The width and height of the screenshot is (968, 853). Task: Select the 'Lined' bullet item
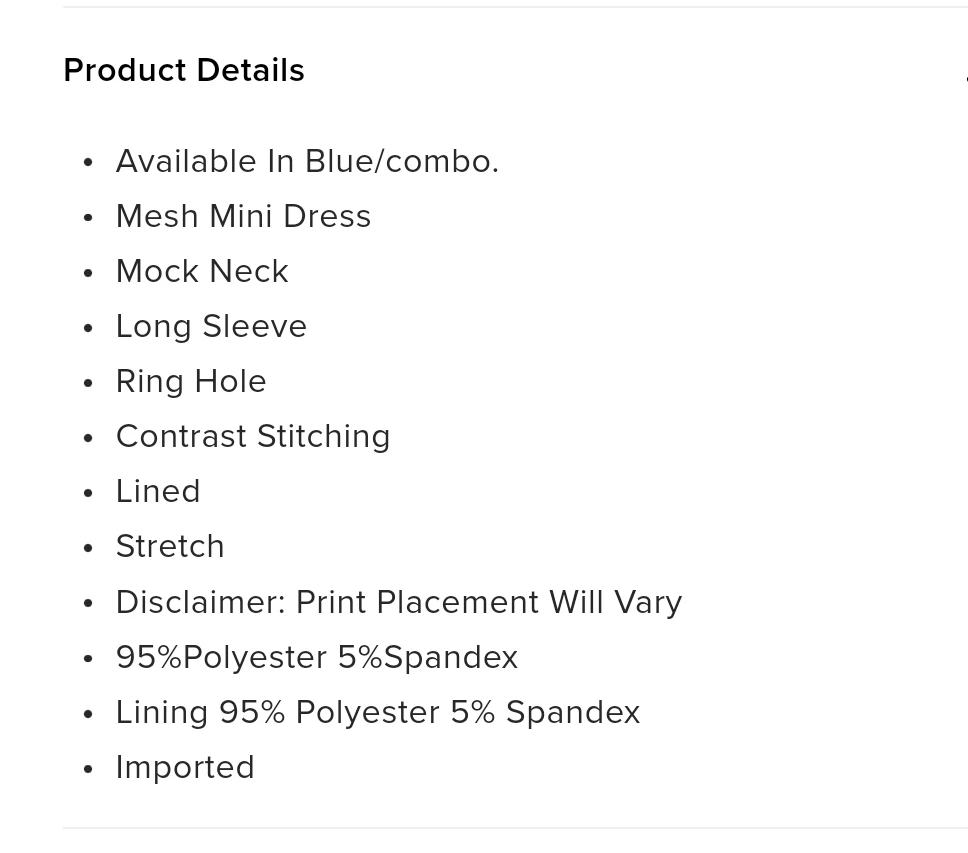point(158,491)
